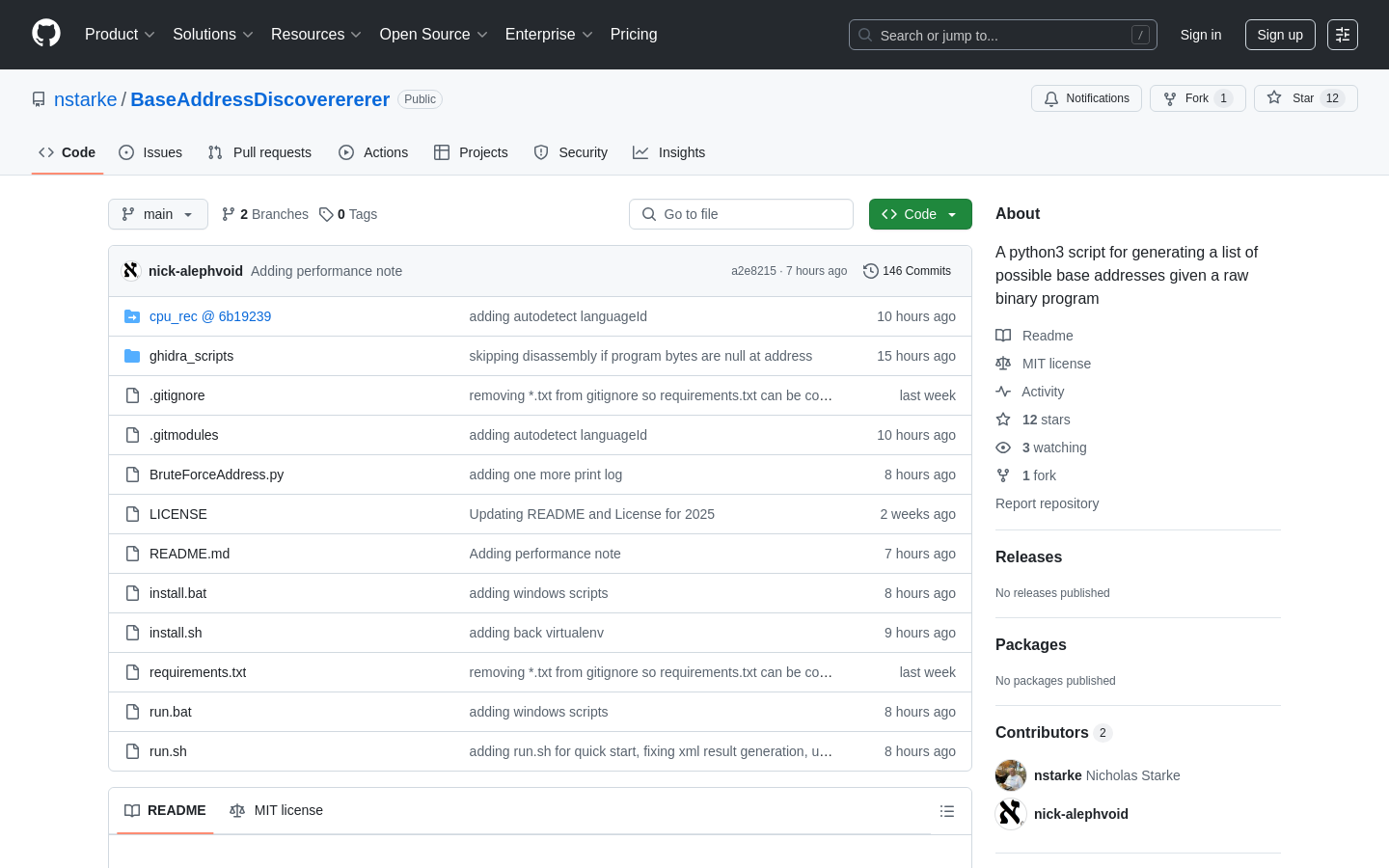Expand the Enterprise dropdown
The height and width of the screenshot is (868, 1389).
pos(549,35)
